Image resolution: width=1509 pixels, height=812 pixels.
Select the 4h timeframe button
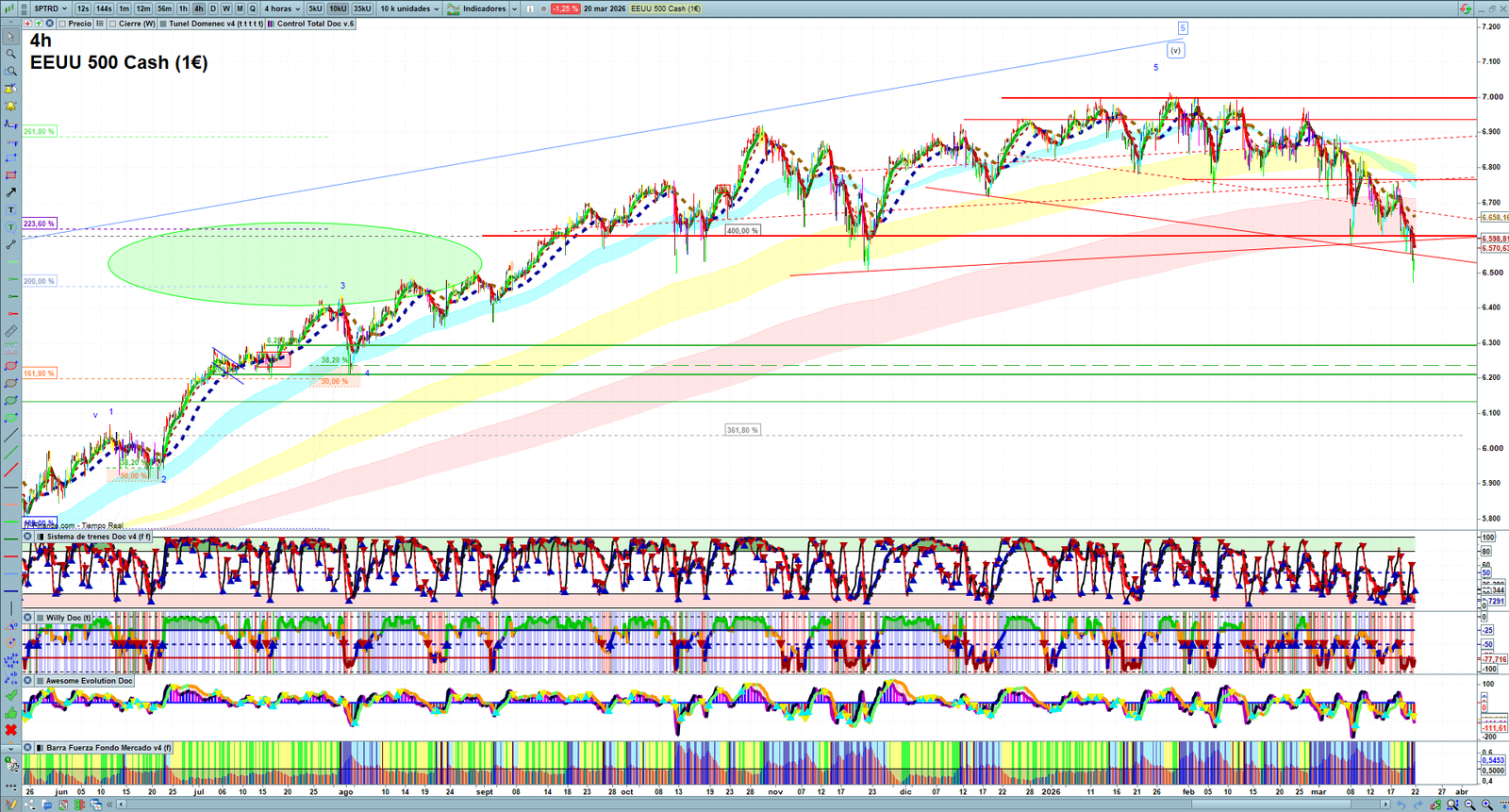pyautogui.click(x=198, y=8)
